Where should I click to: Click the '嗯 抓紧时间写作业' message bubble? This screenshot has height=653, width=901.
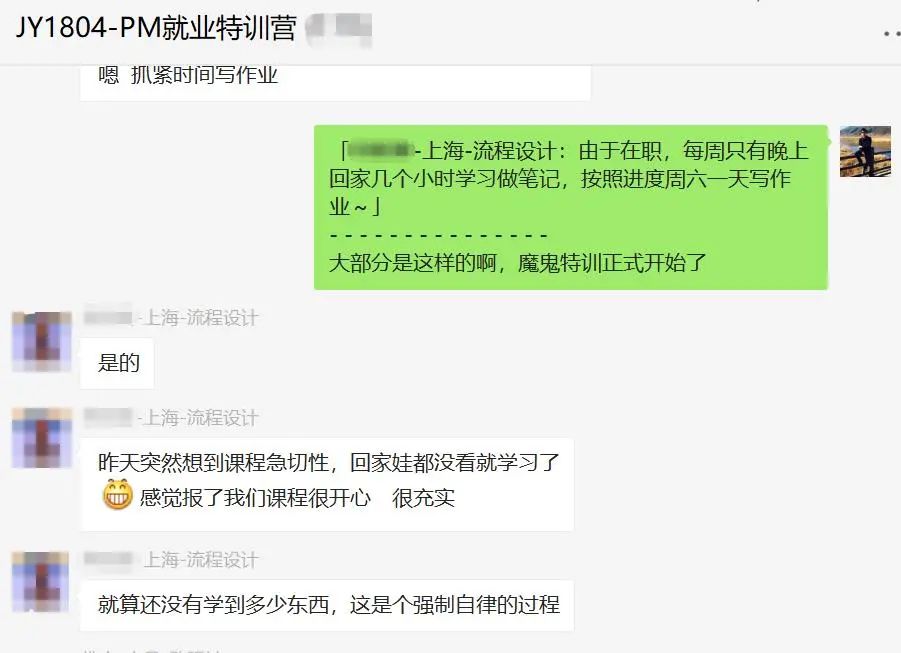[x=335, y=81]
